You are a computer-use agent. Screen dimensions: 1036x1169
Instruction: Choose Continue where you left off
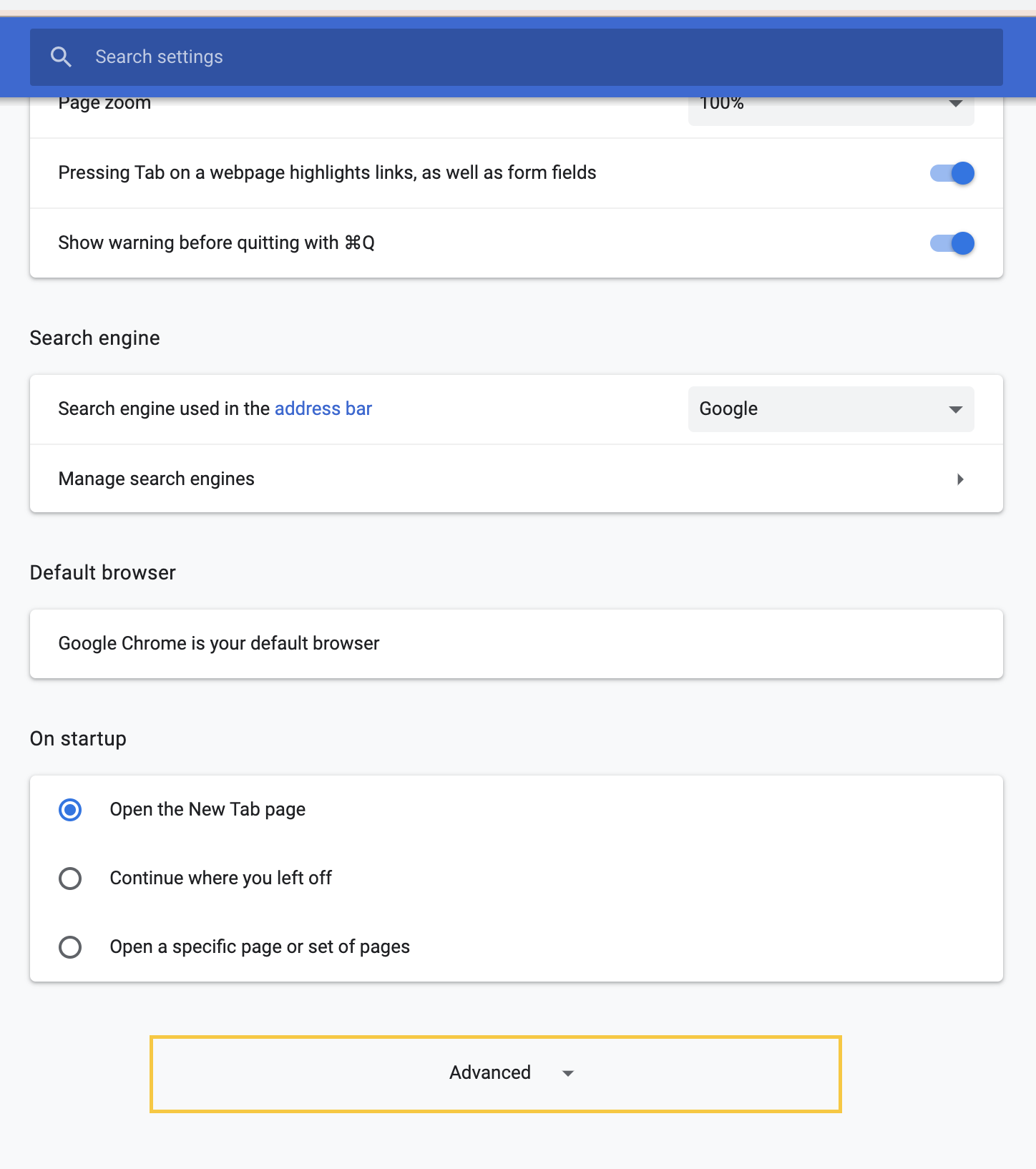(x=70, y=879)
